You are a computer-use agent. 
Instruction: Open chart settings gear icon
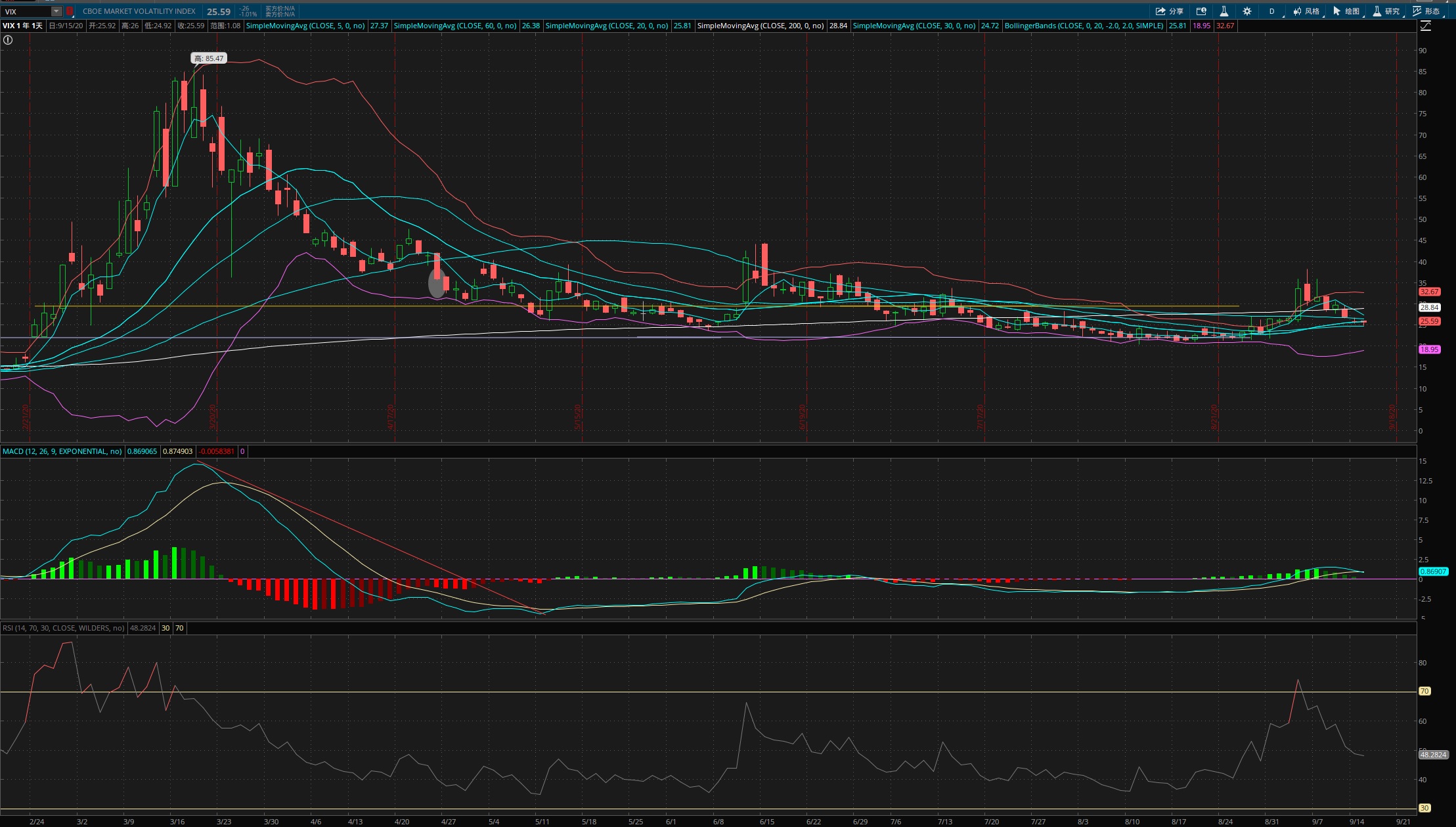(1247, 11)
